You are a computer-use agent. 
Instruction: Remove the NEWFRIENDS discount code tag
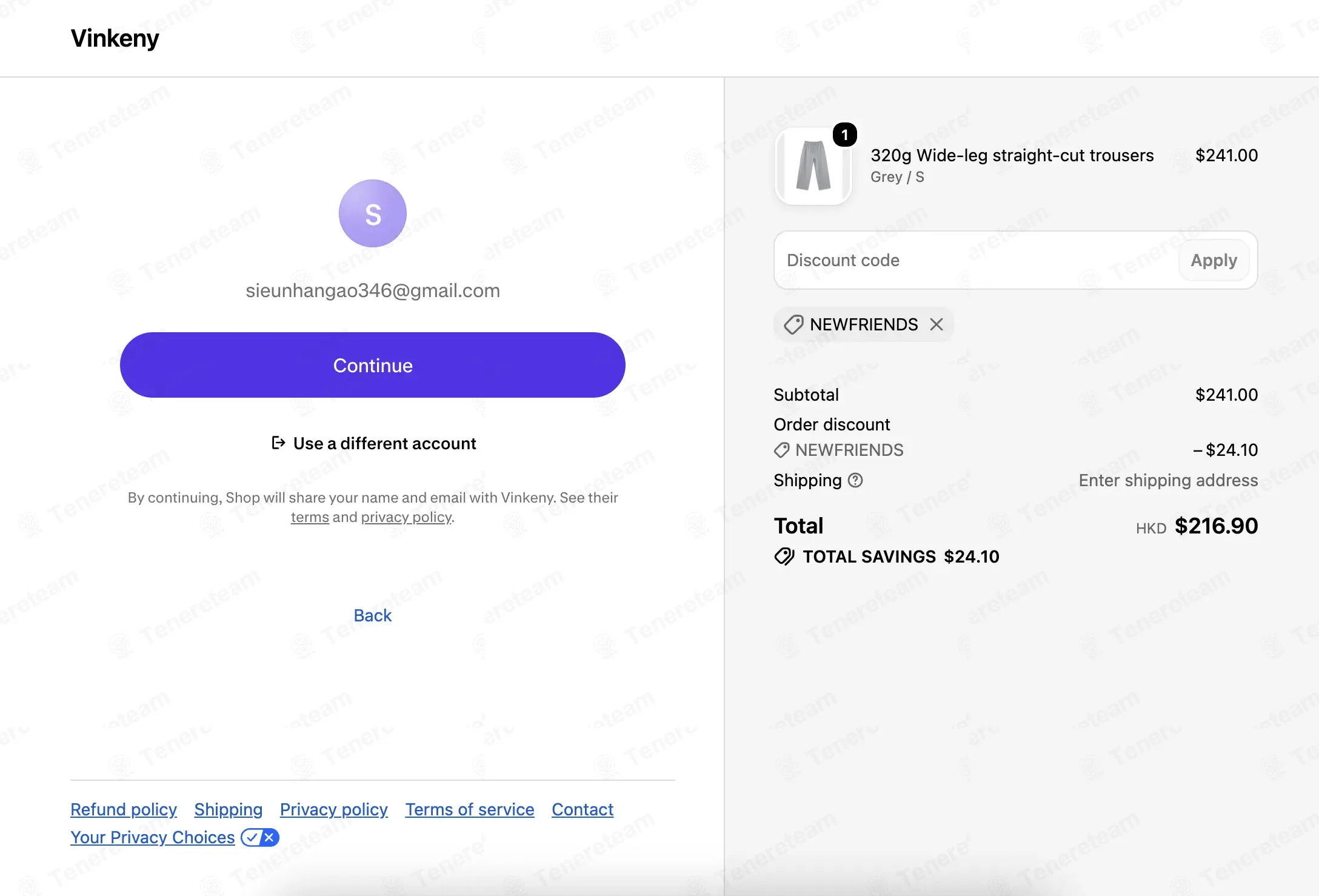pos(937,324)
